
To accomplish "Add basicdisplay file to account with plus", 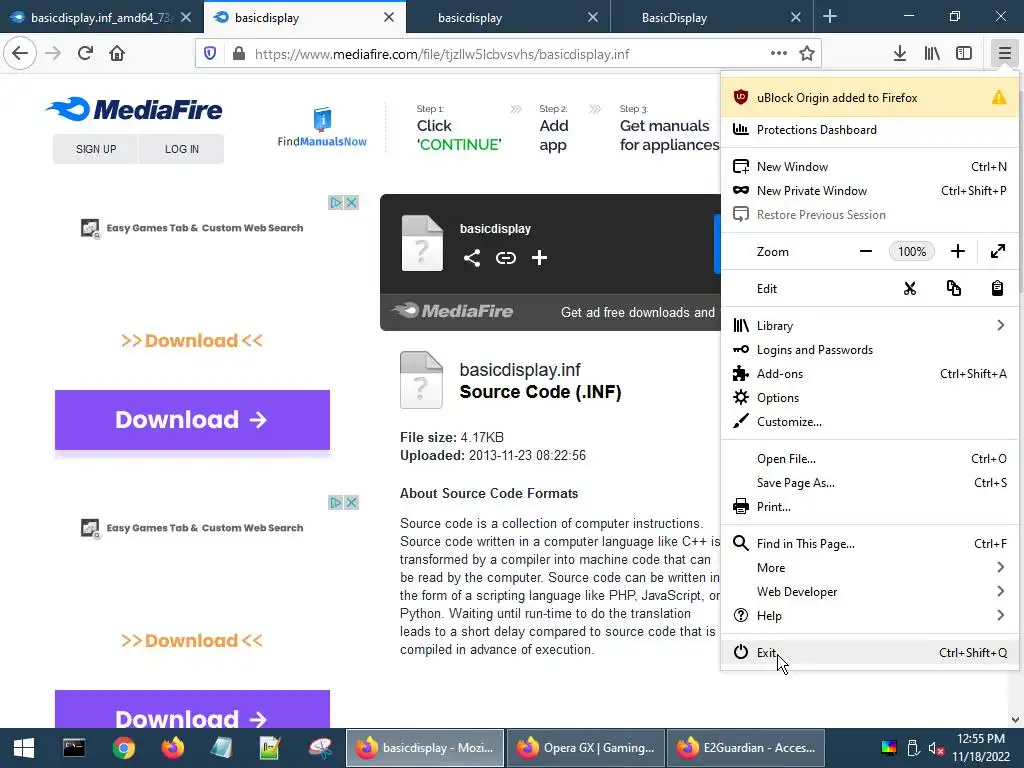I will point(539,258).
